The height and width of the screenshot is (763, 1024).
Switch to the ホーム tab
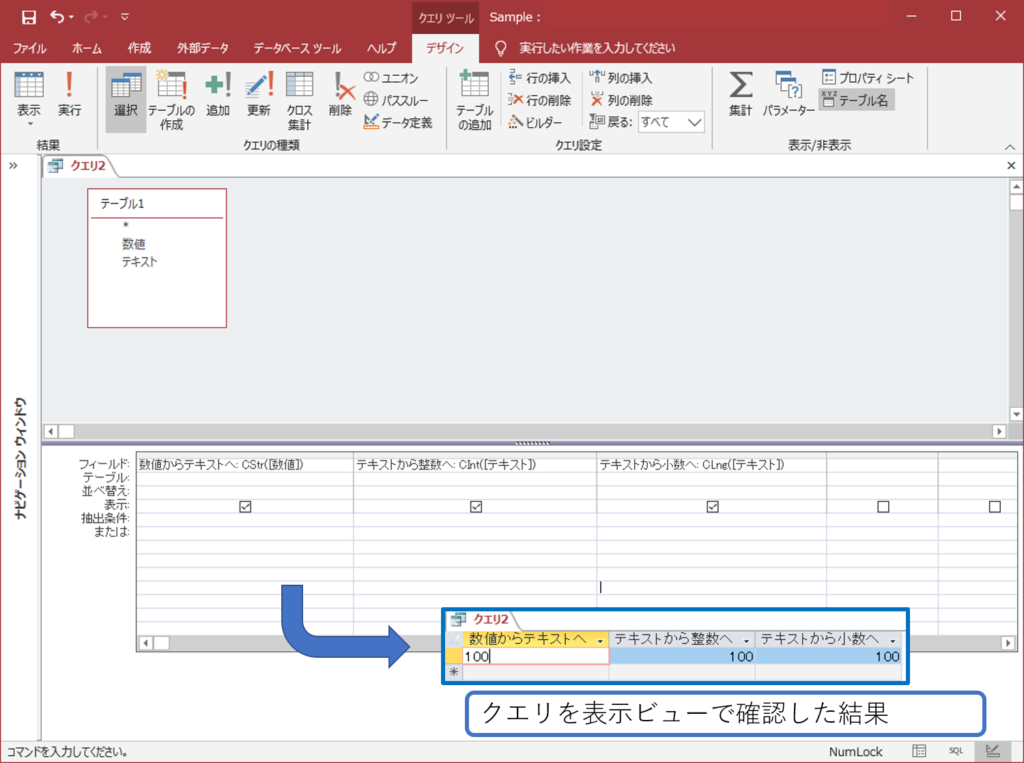87,48
